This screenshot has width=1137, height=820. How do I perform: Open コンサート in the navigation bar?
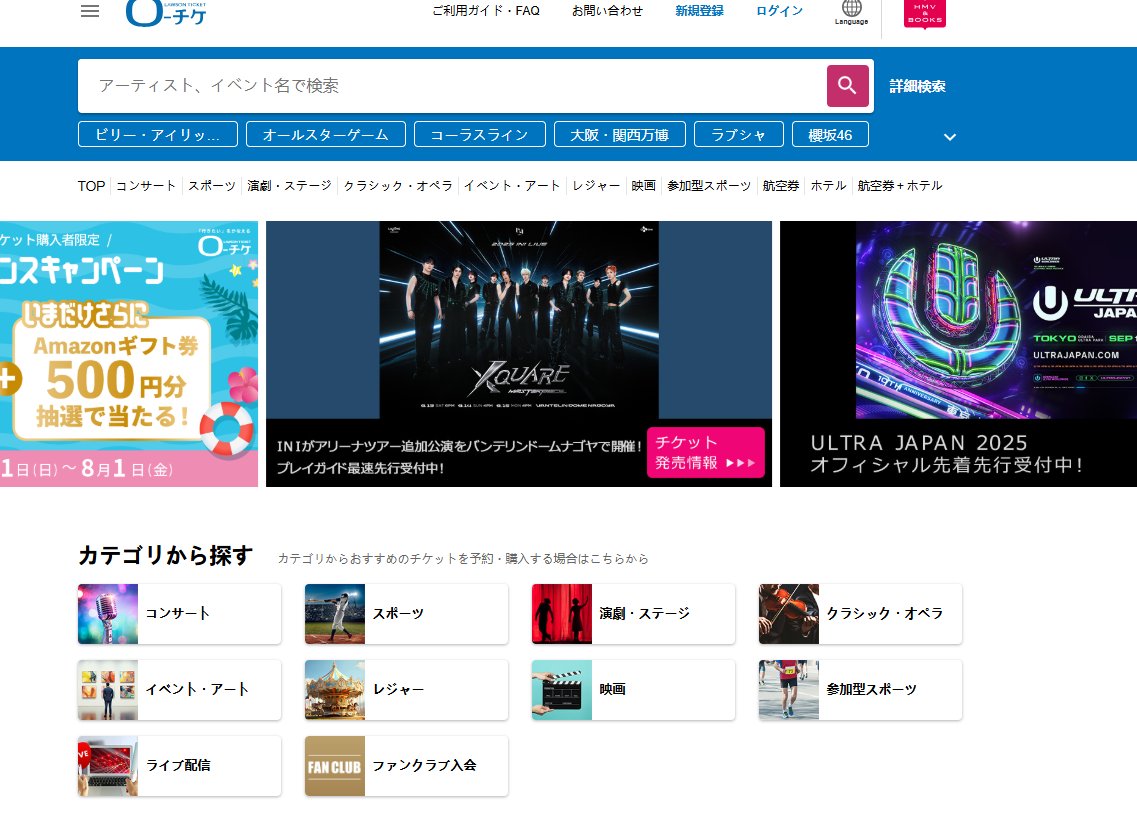pos(146,186)
